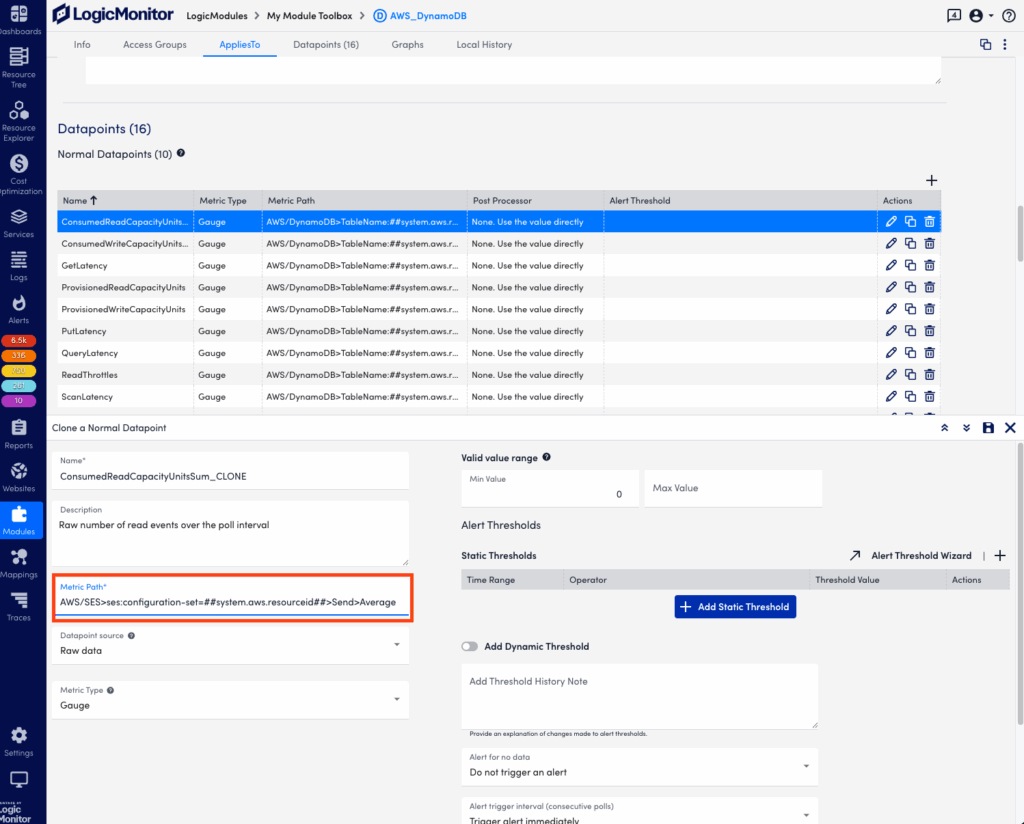Open the Metric Type Gauge dropdown
The image size is (1024, 824).
coord(231,699)
